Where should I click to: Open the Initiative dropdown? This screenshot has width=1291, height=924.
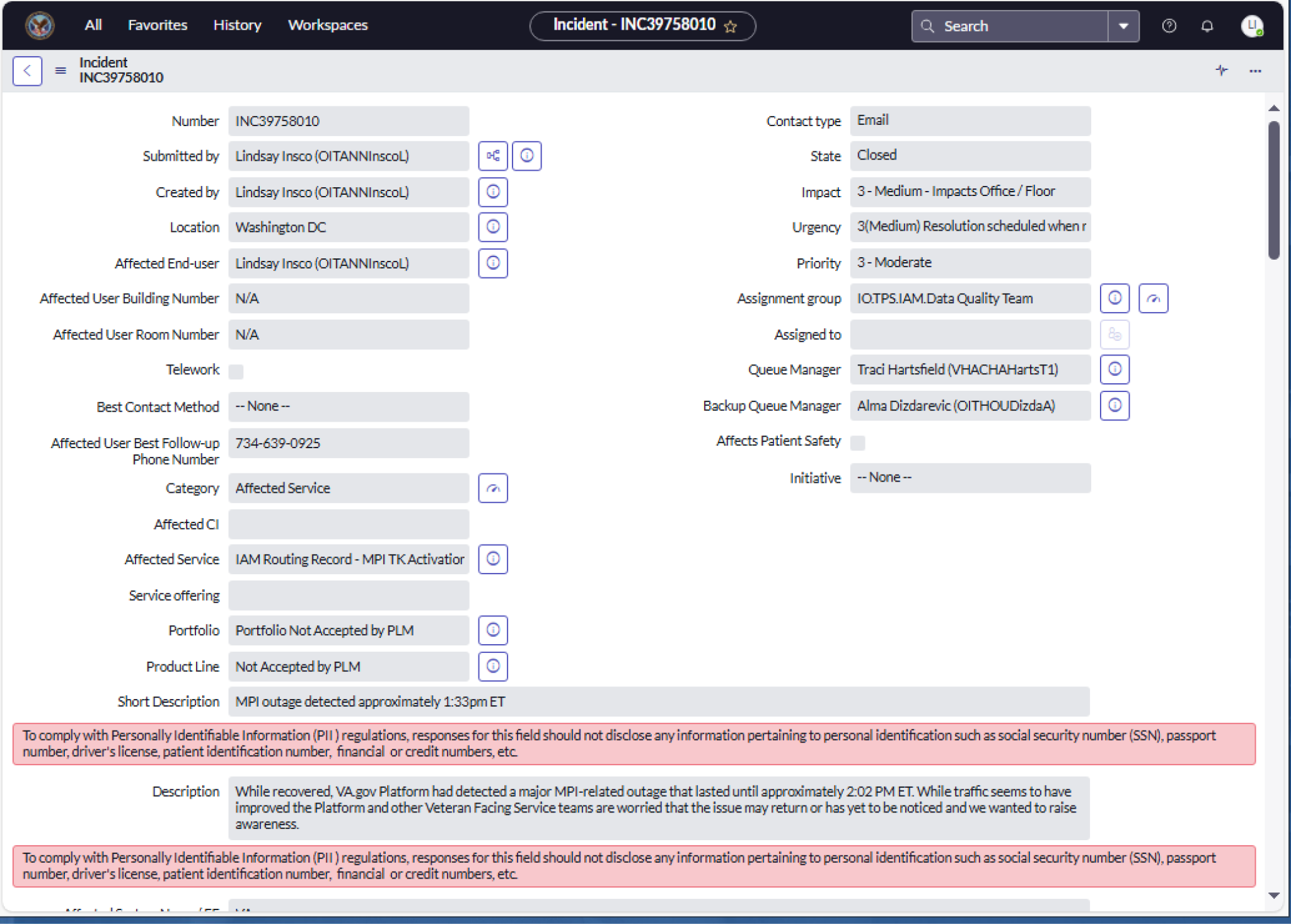[x=970, y=478]
